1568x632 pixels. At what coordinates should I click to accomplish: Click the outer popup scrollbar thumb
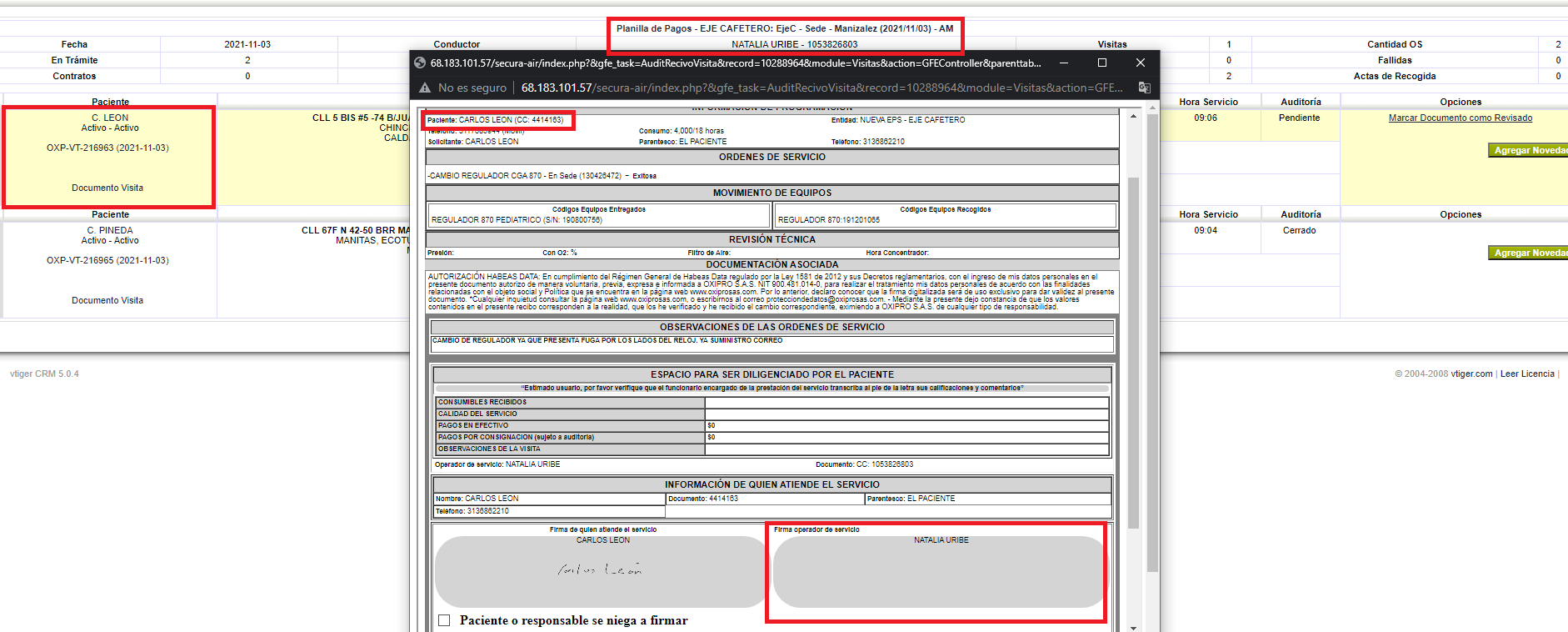tap(1153, 342)
